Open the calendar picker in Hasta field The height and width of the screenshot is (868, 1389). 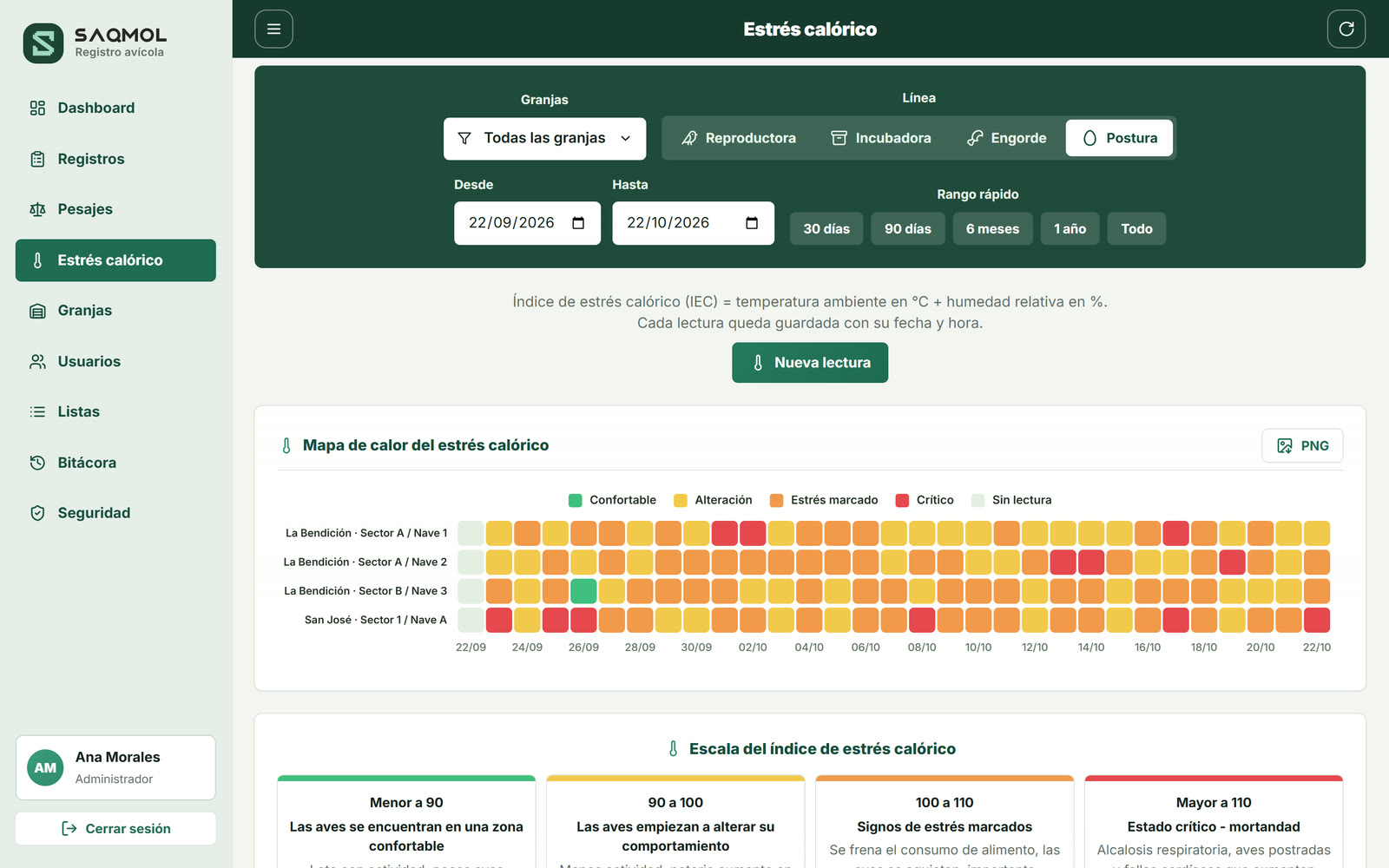tap(752, 223)
